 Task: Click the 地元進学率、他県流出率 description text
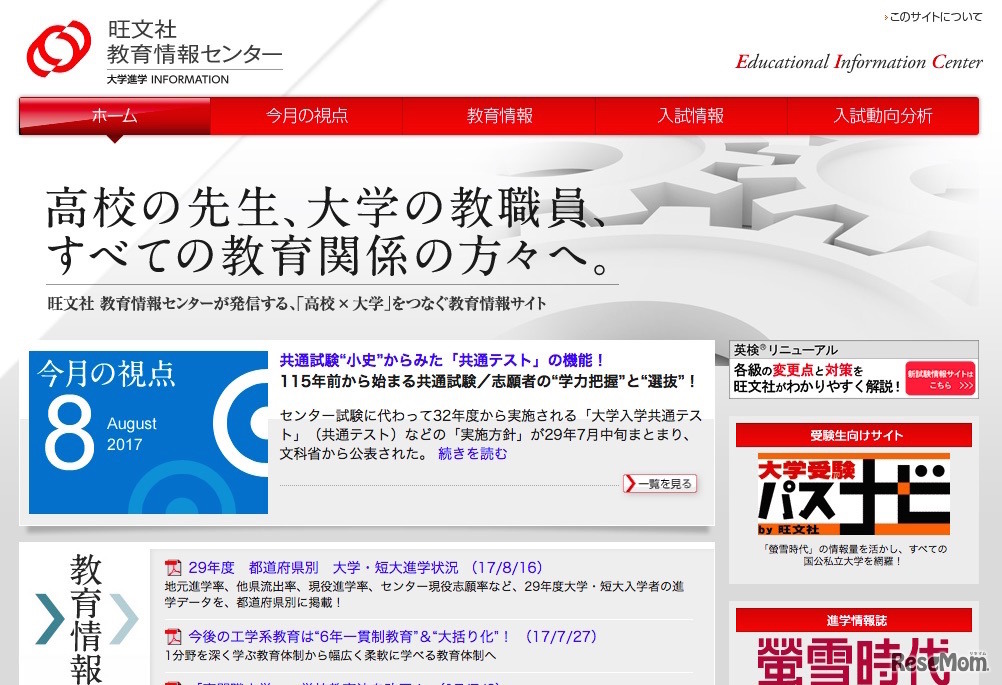point(424,594)
